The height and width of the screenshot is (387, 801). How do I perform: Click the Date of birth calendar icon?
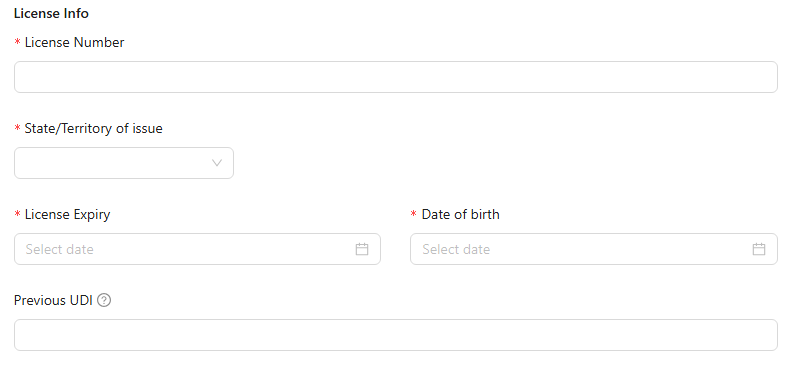click(x=759, y=249)
